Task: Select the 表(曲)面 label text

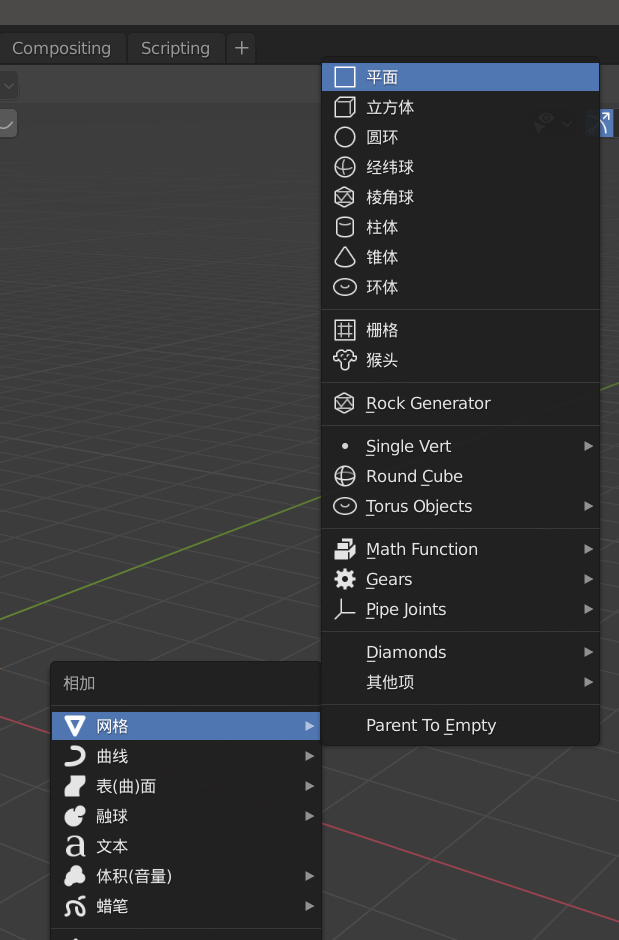Action: pos(126,787)
